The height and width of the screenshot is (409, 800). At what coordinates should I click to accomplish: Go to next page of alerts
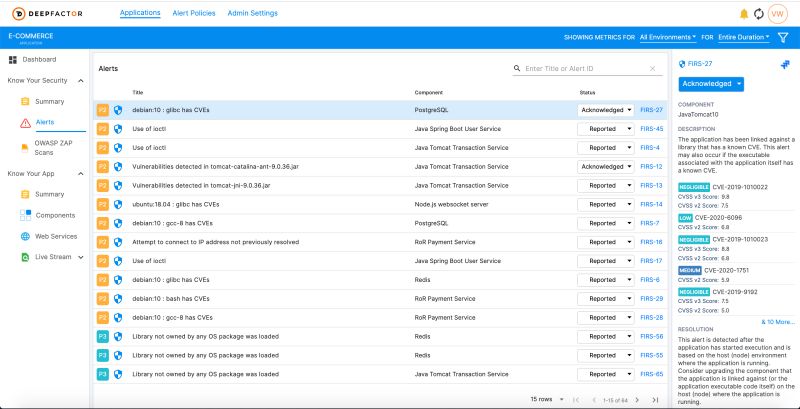click(x=637, y=400)
